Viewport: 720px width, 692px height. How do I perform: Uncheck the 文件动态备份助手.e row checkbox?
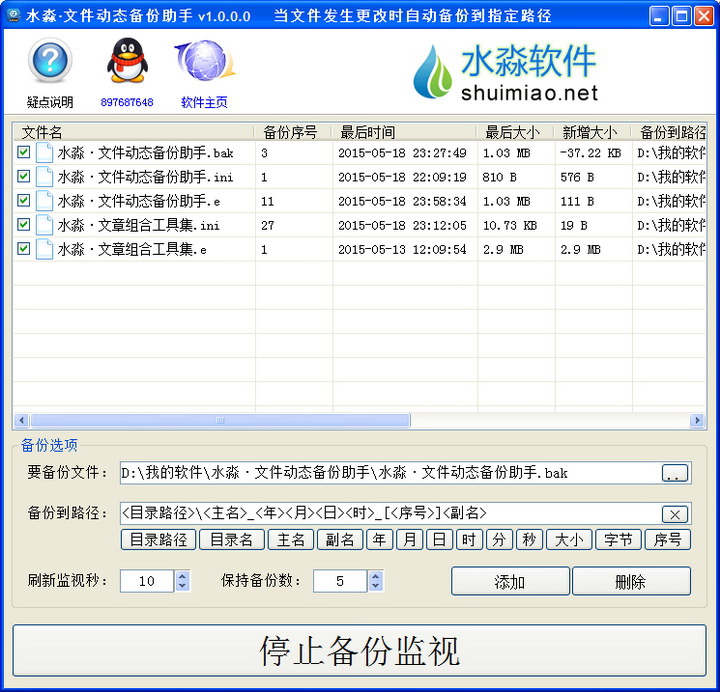pyautogui.click(x=23, y=200)
